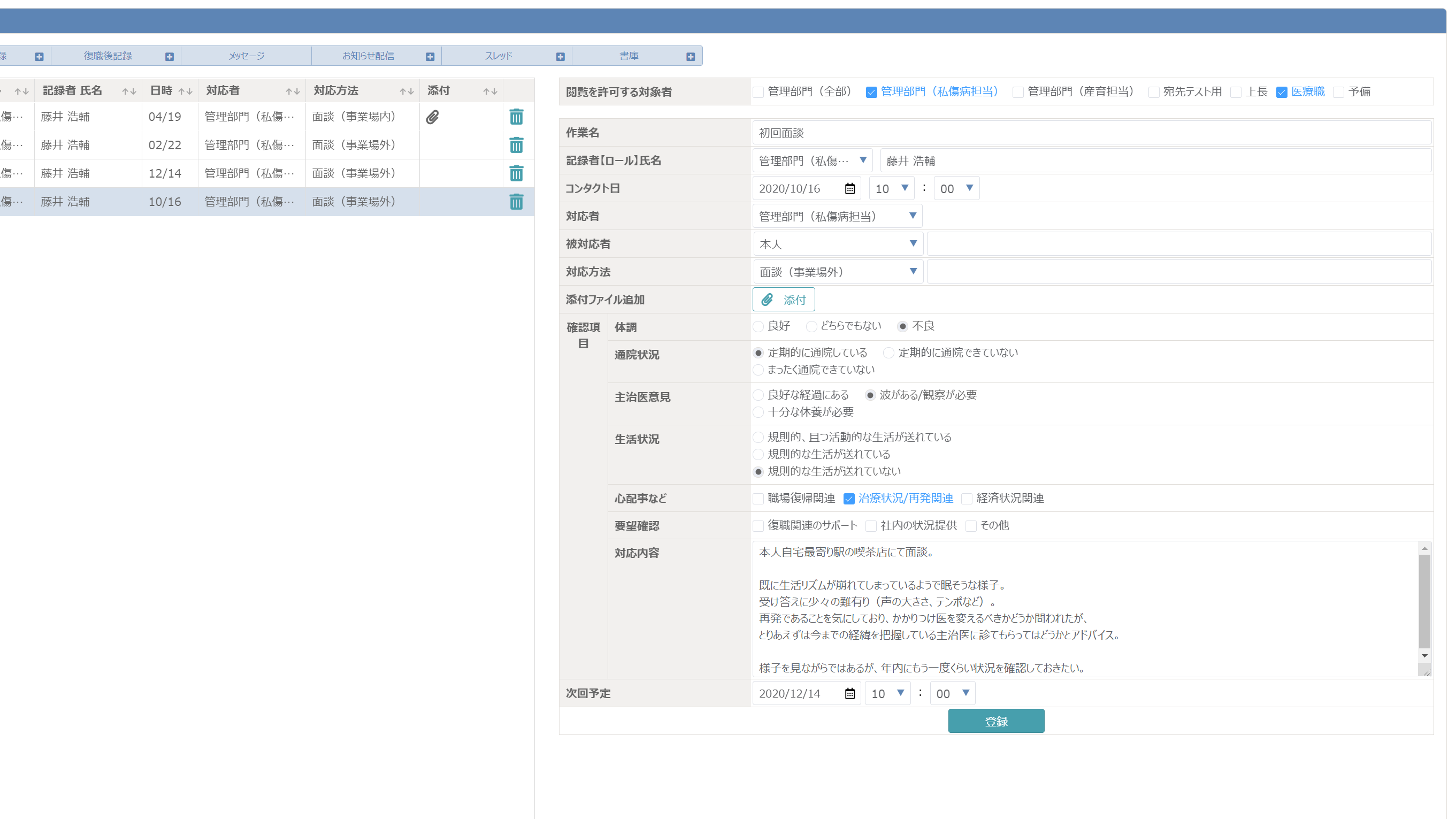Uncheck the 医療職 checkbox

(x=1281, y=92)
